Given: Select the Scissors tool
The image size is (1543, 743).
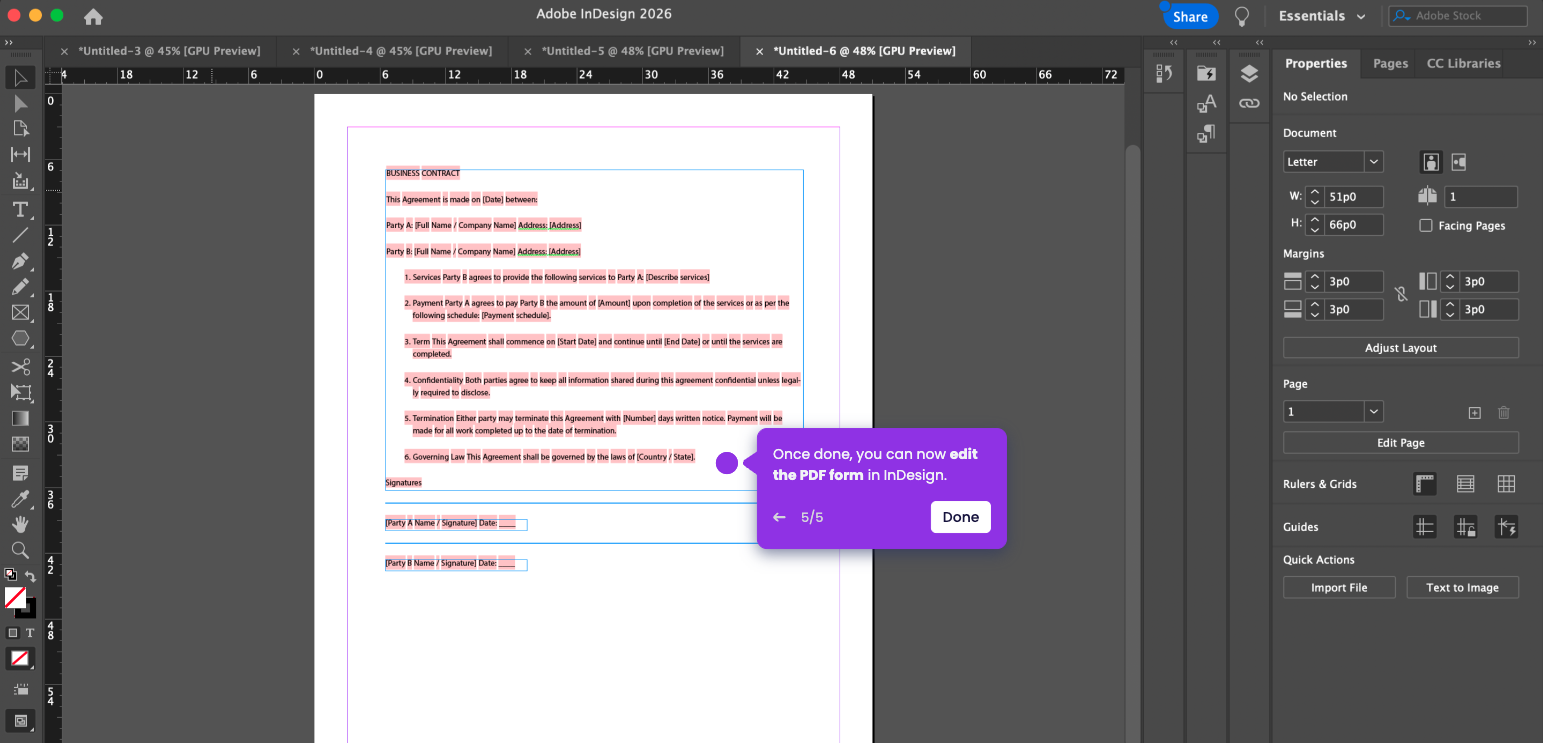Looking at the screenshot, I should [20, 367].
